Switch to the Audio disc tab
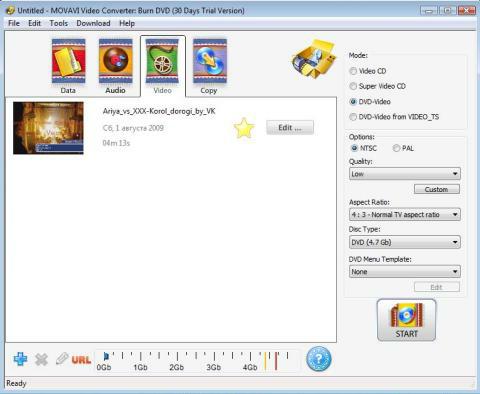480x394 pixels. coord(115,66)
